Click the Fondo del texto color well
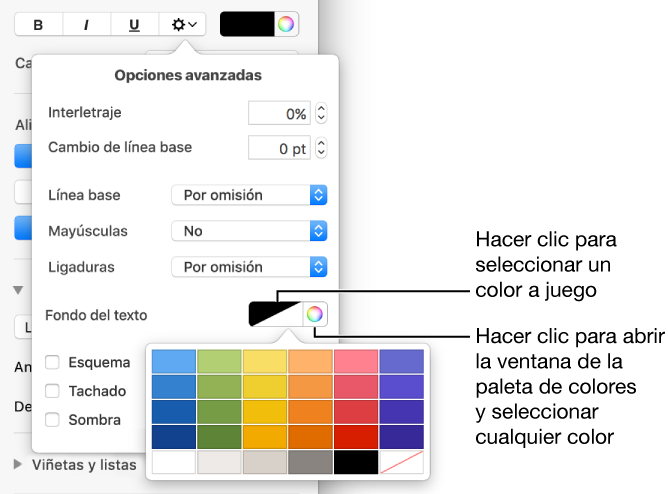 click(x=276, y=314)
